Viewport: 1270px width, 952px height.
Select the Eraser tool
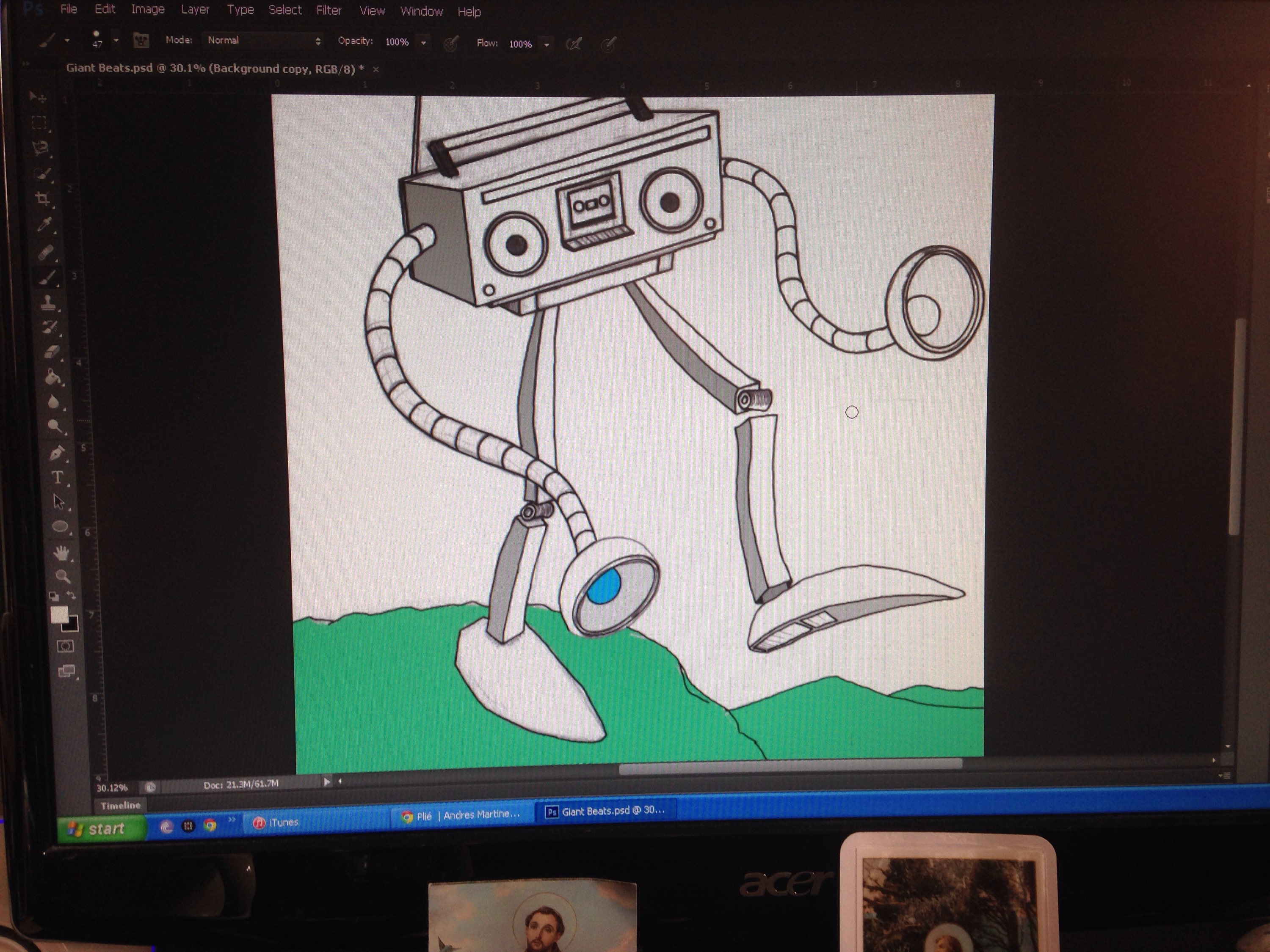(x=51, y=351)
